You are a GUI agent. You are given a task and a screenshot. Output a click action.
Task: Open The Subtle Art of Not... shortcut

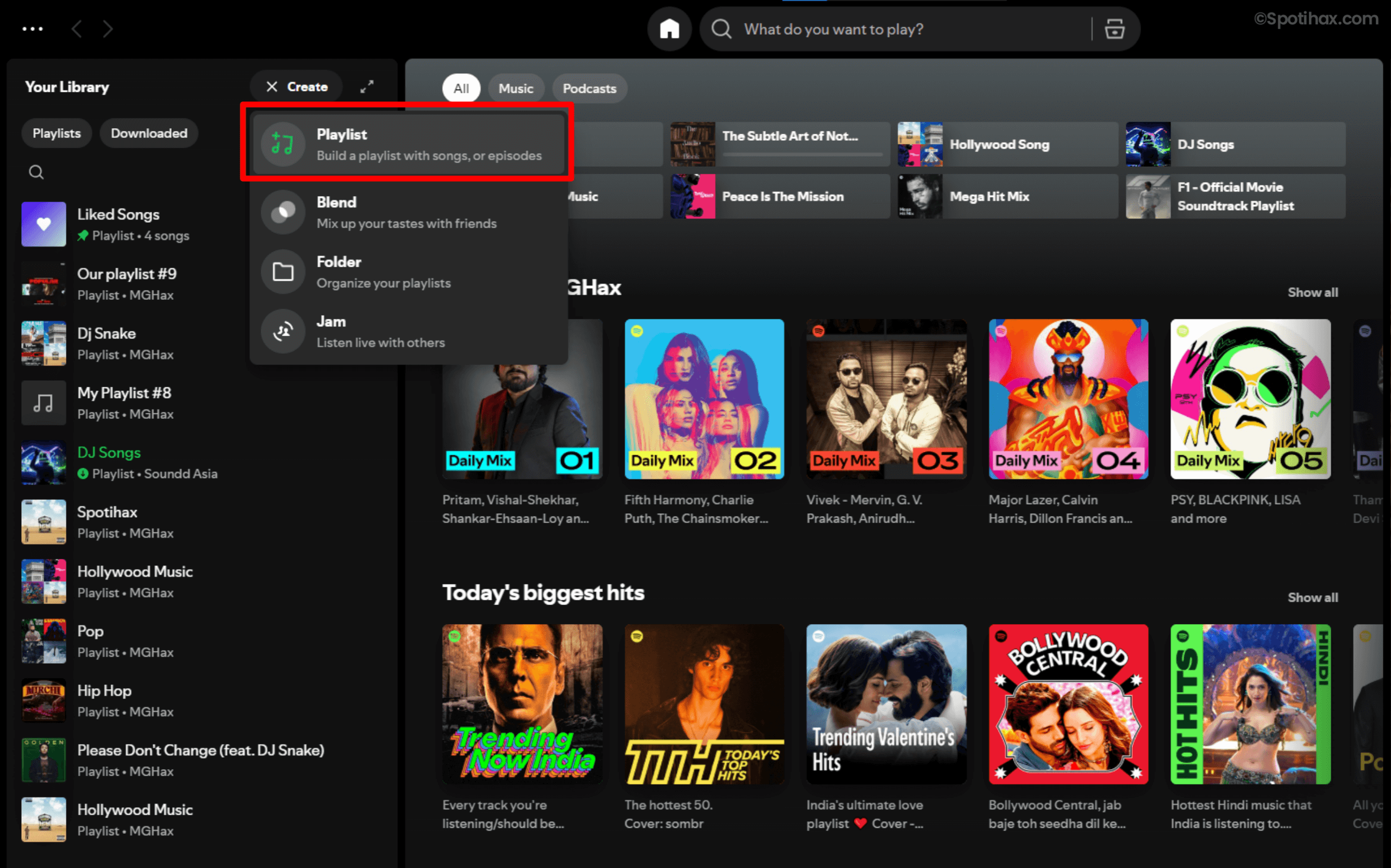pos(780,144)
